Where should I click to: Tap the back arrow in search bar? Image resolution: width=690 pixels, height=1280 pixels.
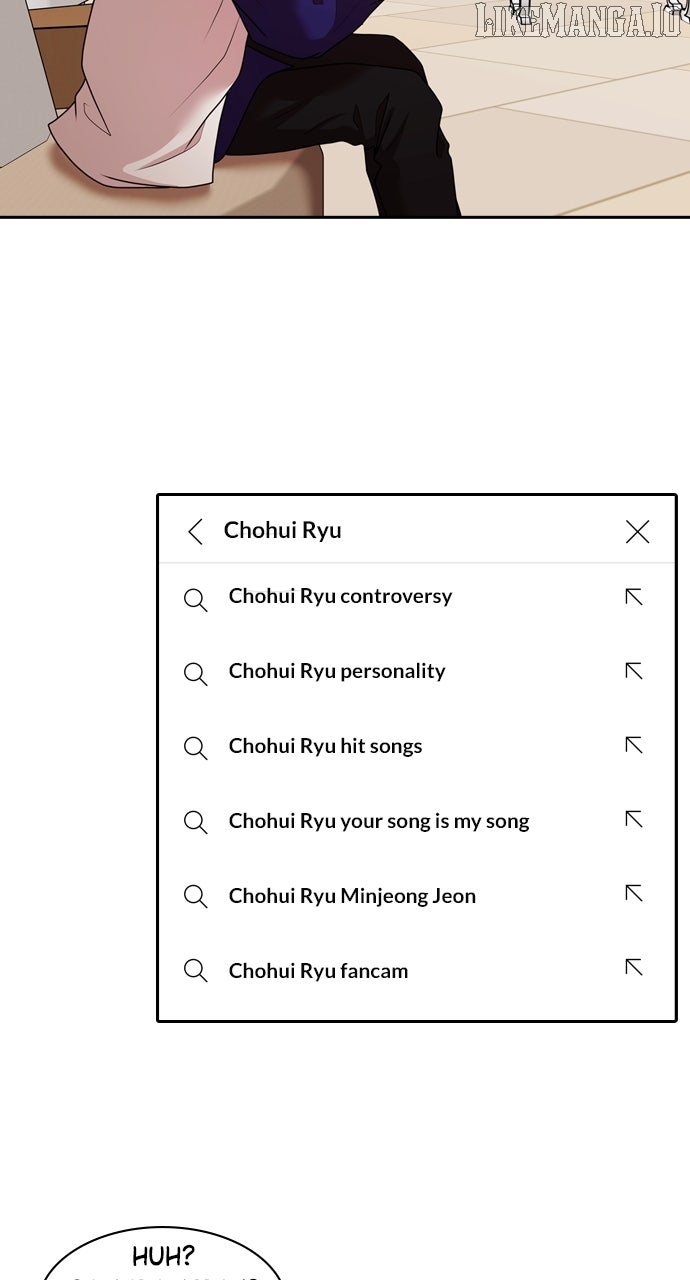[195, 531]
